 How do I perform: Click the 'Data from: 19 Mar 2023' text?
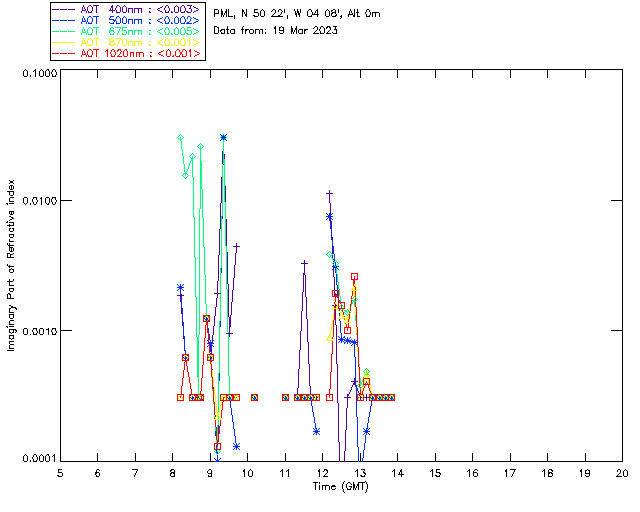pos(276,31)
